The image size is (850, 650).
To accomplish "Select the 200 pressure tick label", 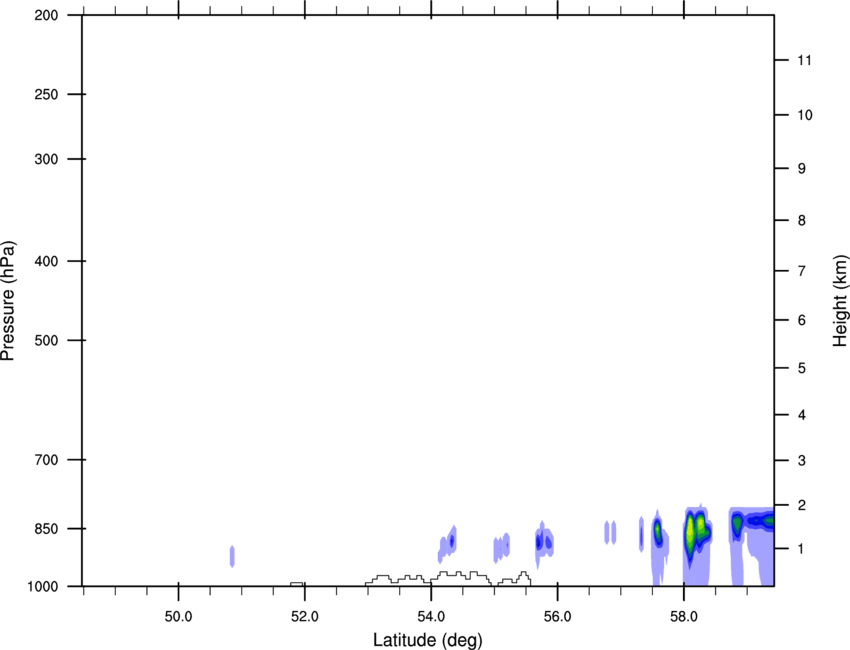I will [46, 15].
